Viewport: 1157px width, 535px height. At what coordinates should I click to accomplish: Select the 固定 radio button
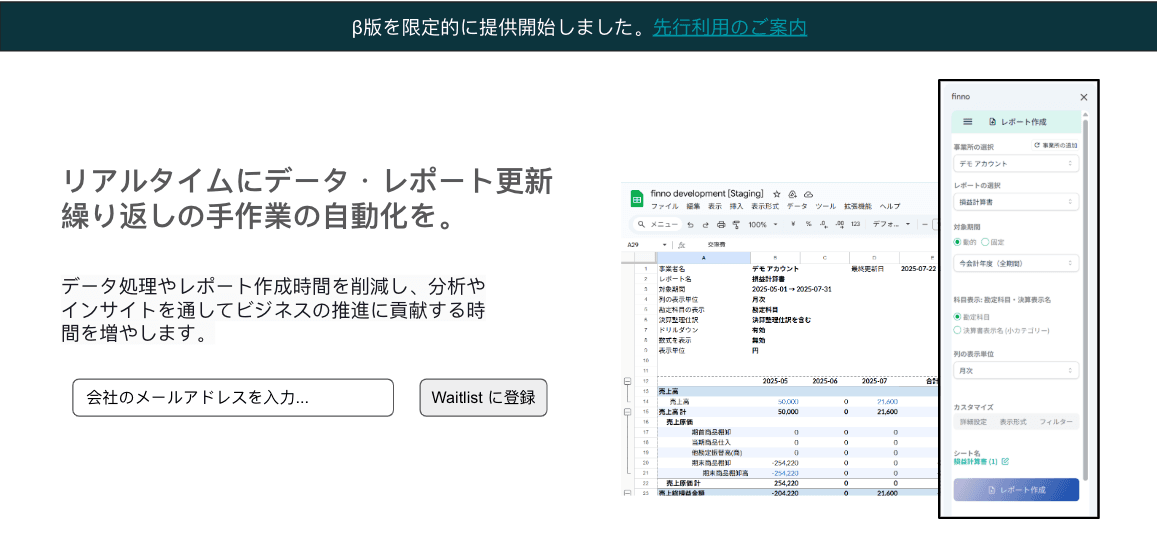tap(985, 241)
